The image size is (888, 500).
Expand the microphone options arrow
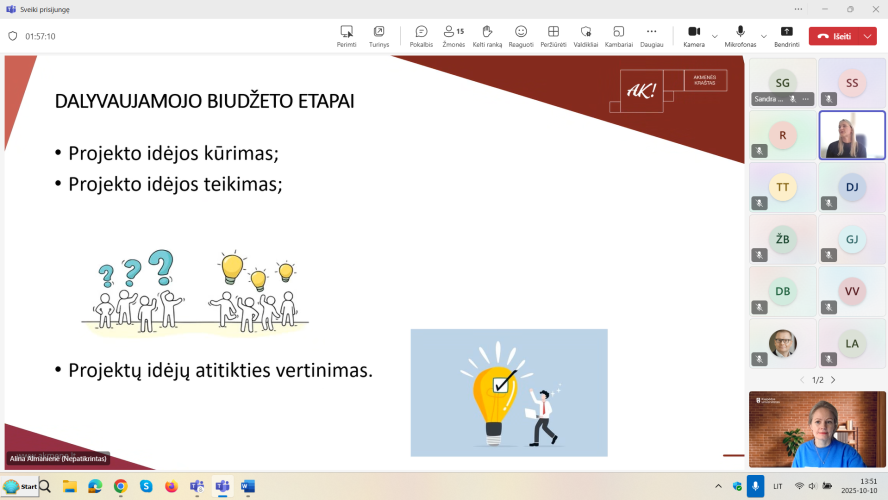coord(763,36)
